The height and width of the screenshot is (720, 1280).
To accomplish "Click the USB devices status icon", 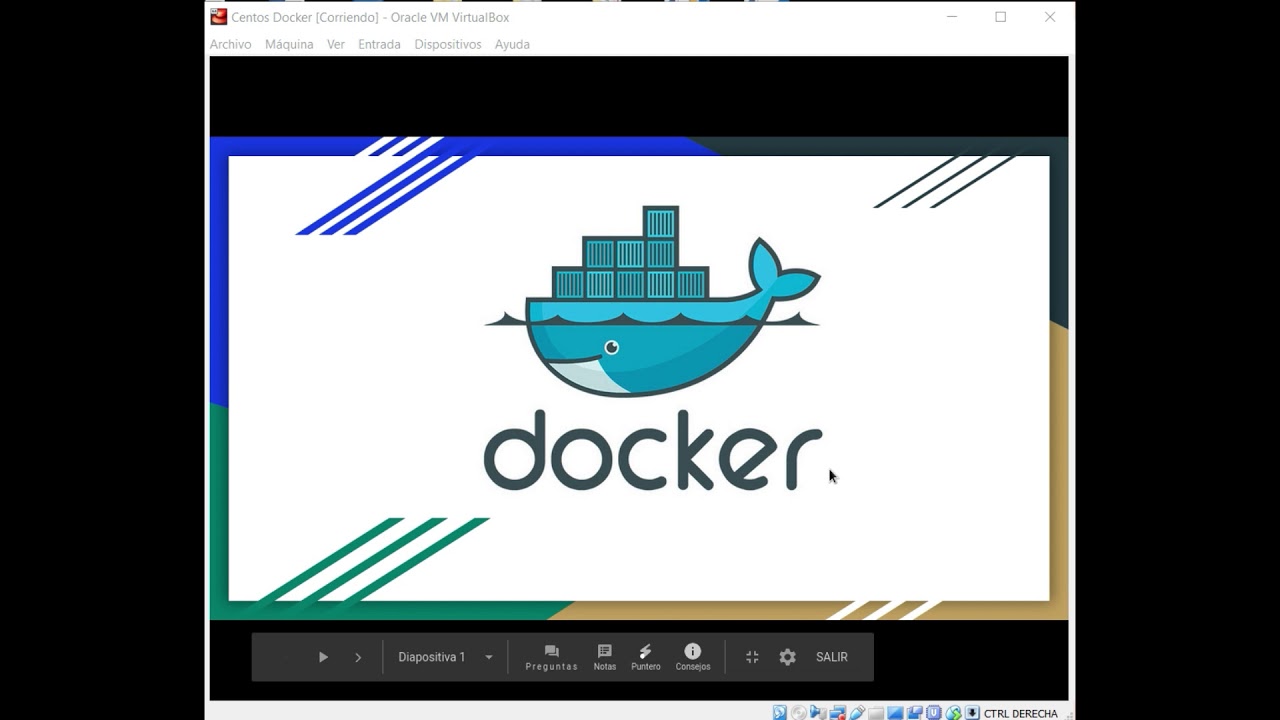I will tap(857, 713).
